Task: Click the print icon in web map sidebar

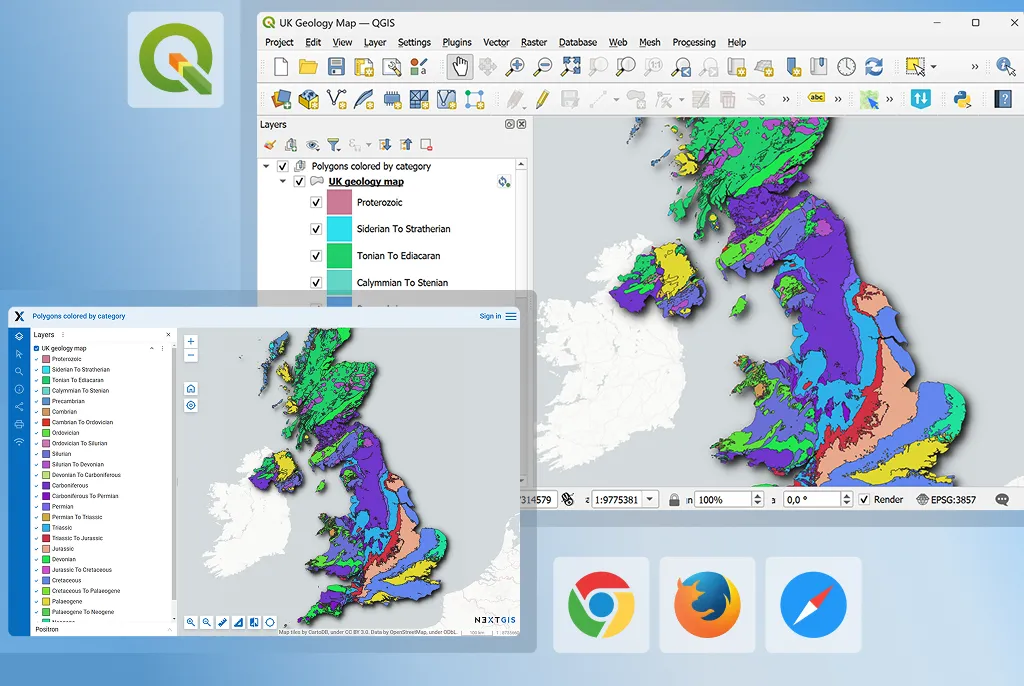Action: (x=19, y=424)
